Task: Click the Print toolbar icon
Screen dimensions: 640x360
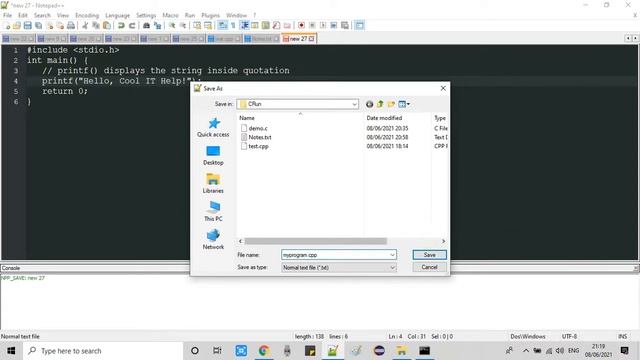Action: coord(71,25)
